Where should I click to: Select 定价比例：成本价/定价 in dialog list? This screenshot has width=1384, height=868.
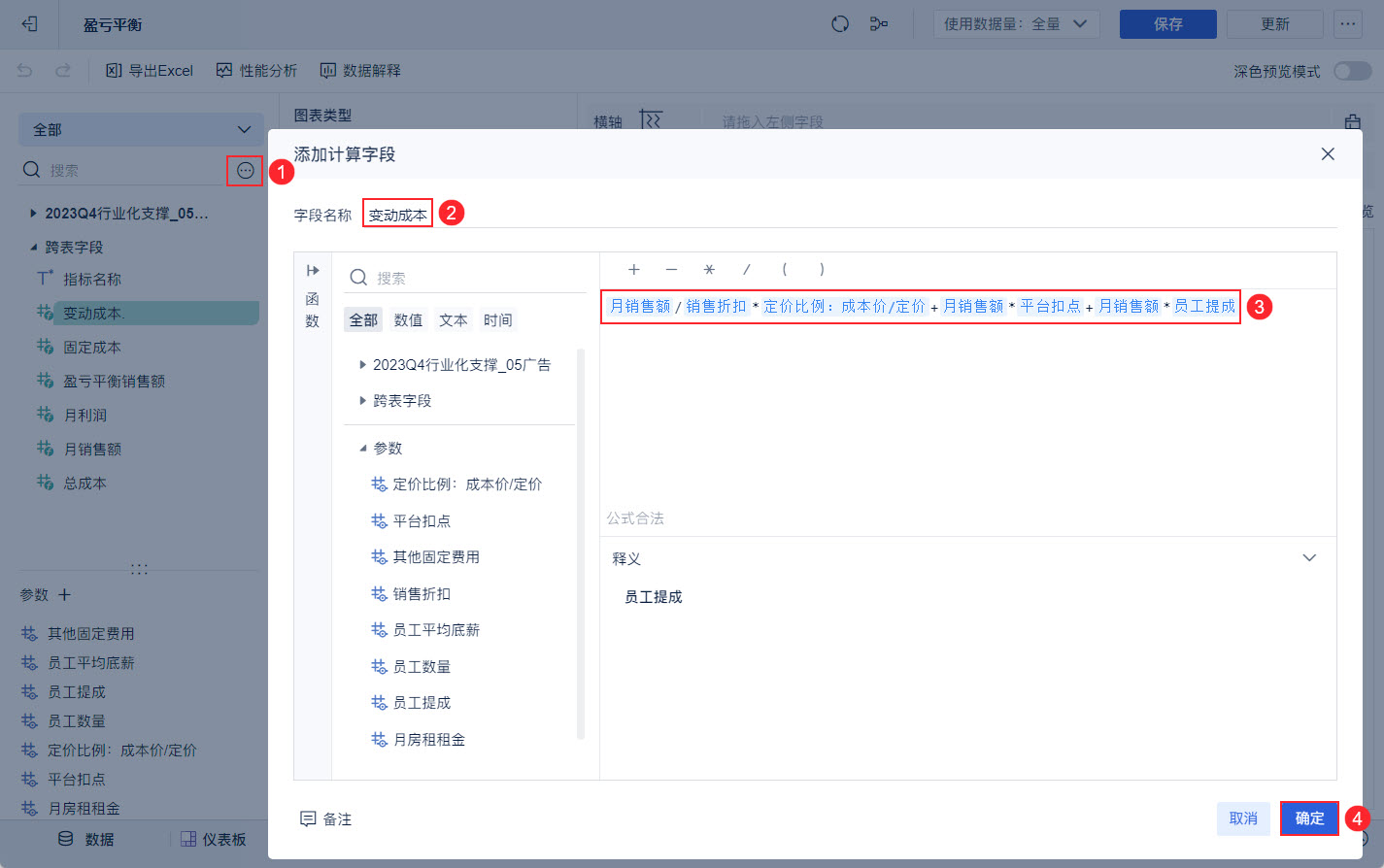click(x=458, y=484)
